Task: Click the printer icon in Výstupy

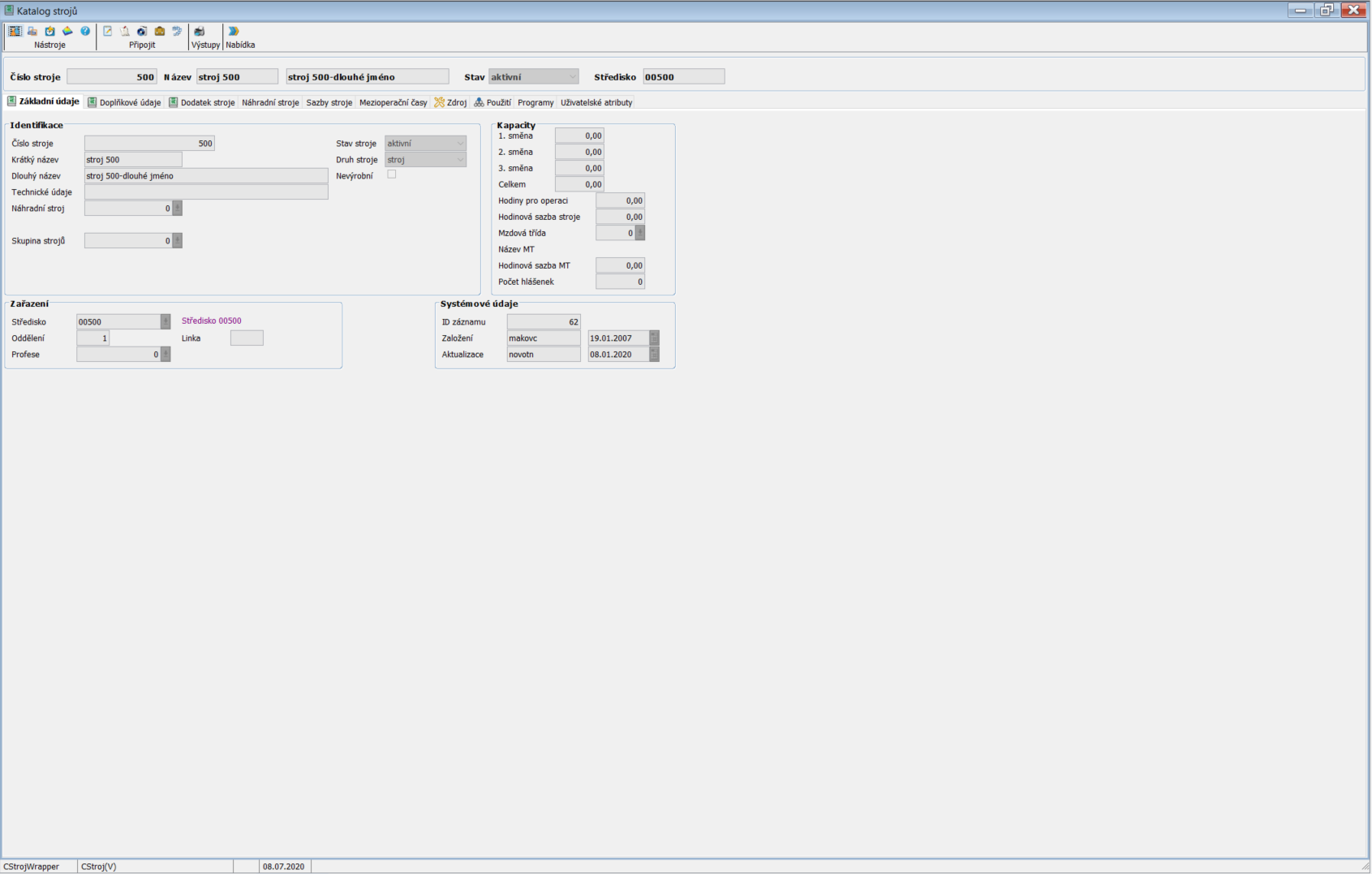Action: (199, 32)
